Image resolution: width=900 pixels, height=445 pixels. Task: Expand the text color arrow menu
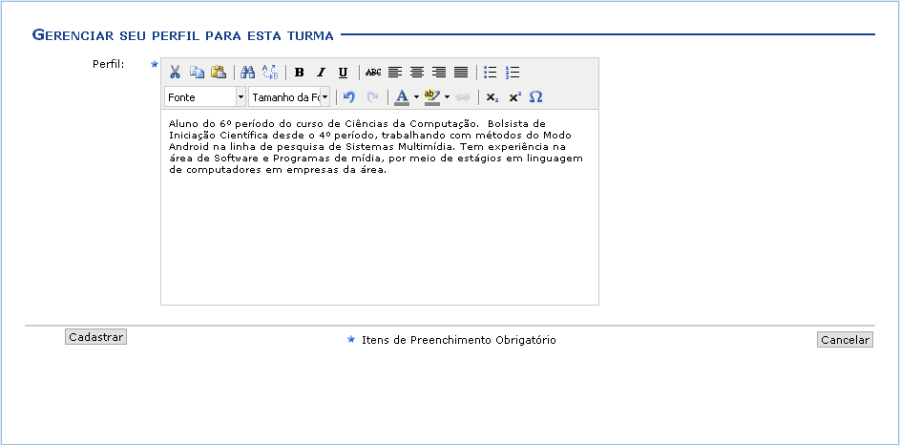(x=416, y=97)
